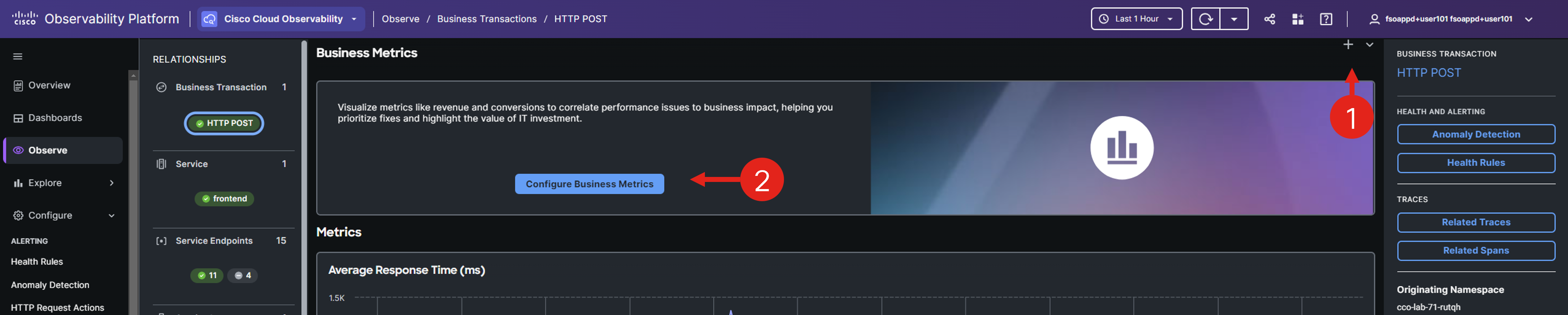Open Dashboards in the sidebar
Screen dimensions: 1568x315
[55, 118]
